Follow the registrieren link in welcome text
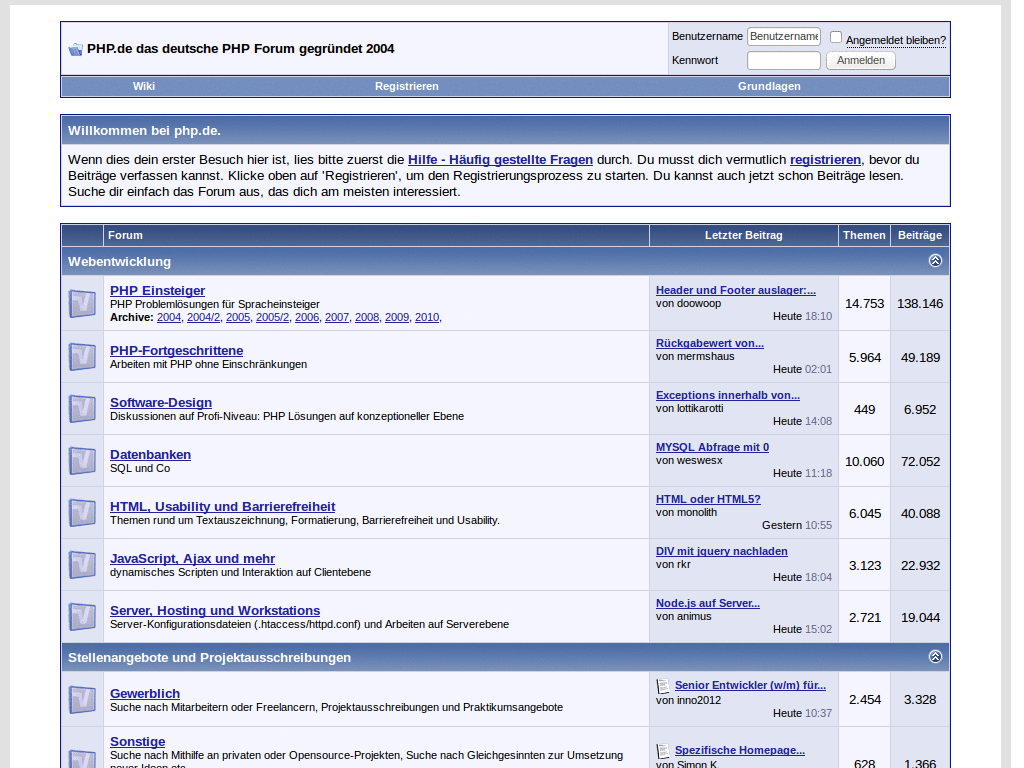This screenshot has height=768, width=1024. pyautogui.click(x=825, y=160)
